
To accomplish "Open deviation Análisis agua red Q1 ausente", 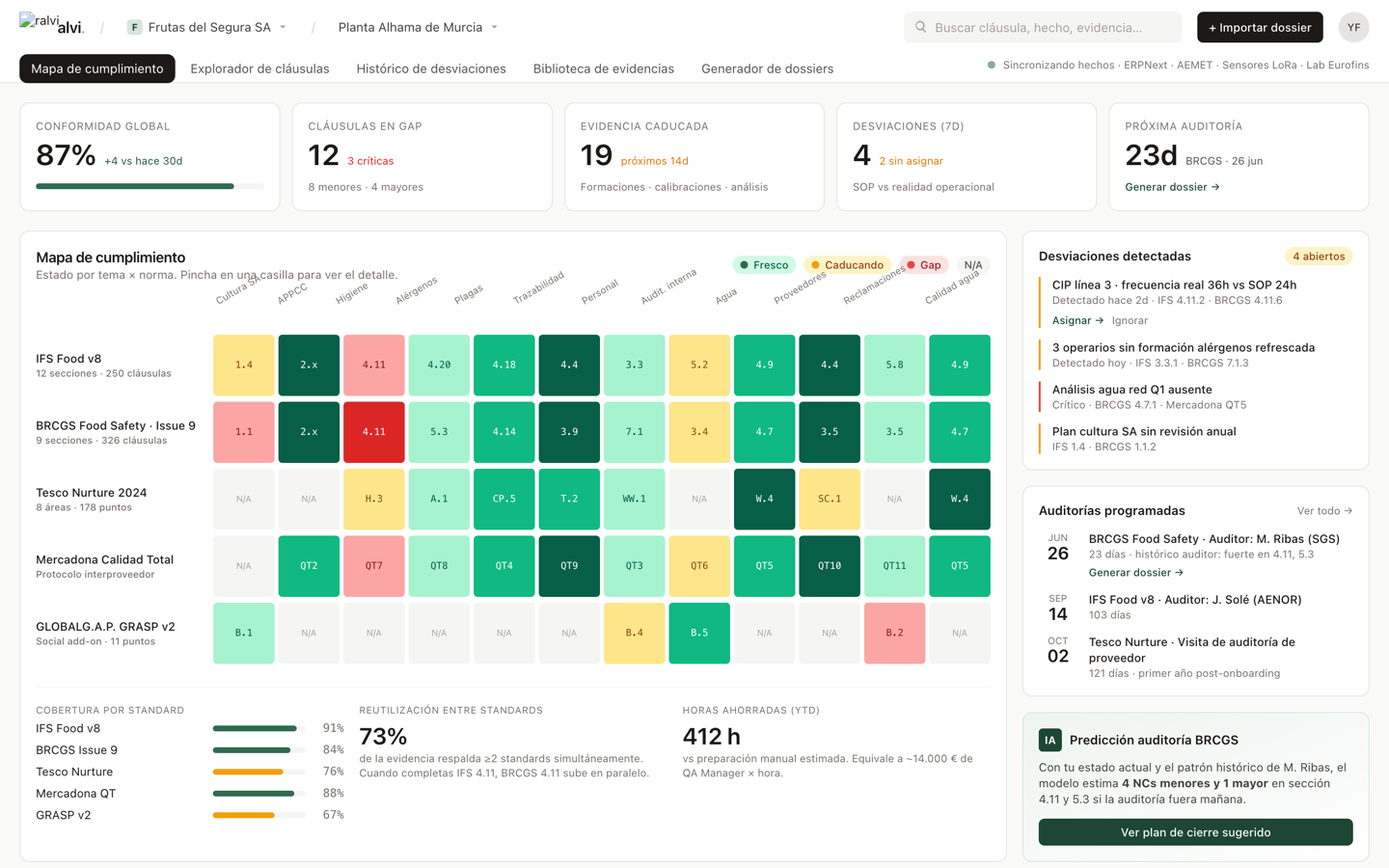I will click(x=1196, y=397).
